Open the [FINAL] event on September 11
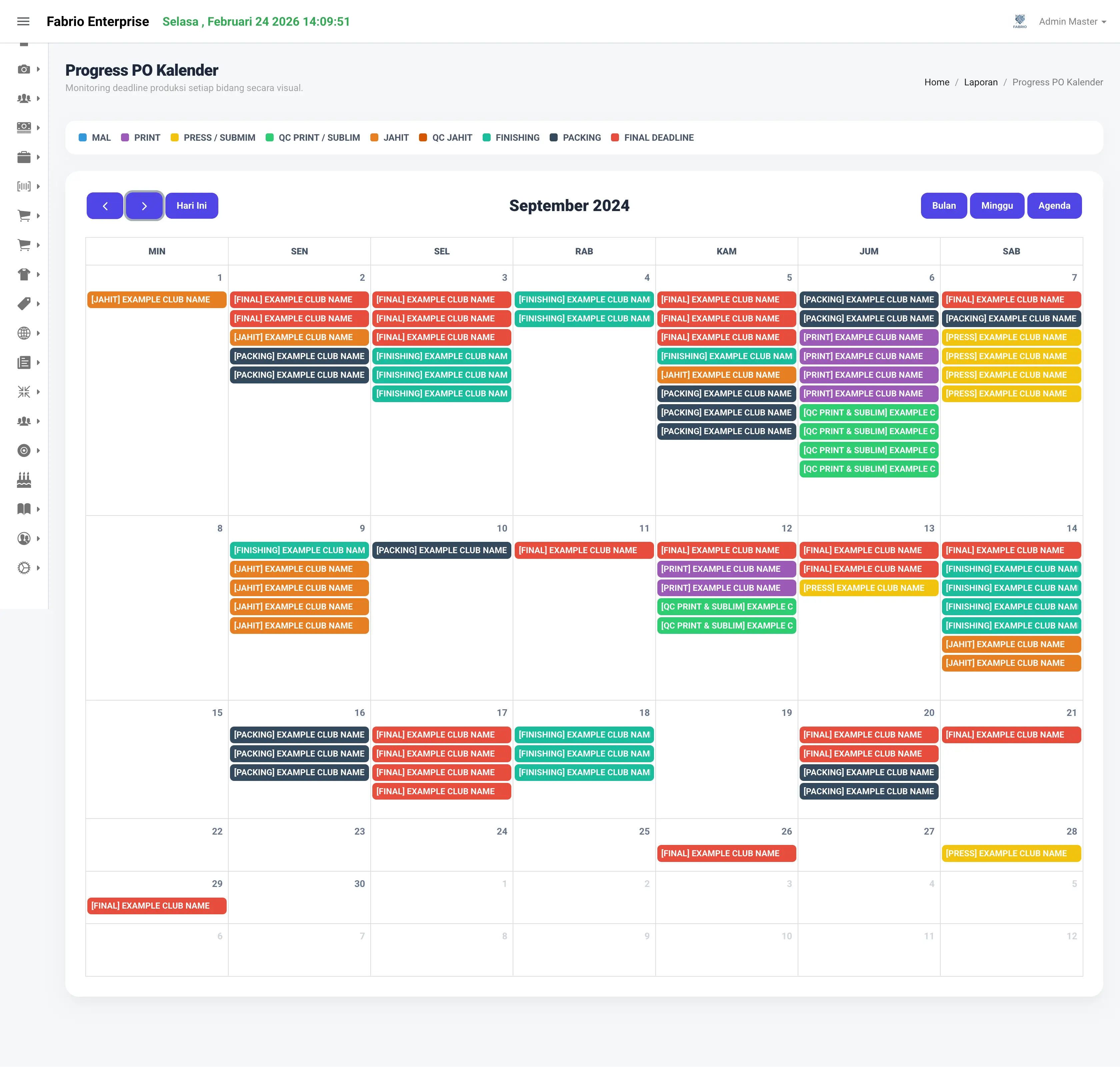This screenshot has height=1067, width=1120. tap(584, 551)
